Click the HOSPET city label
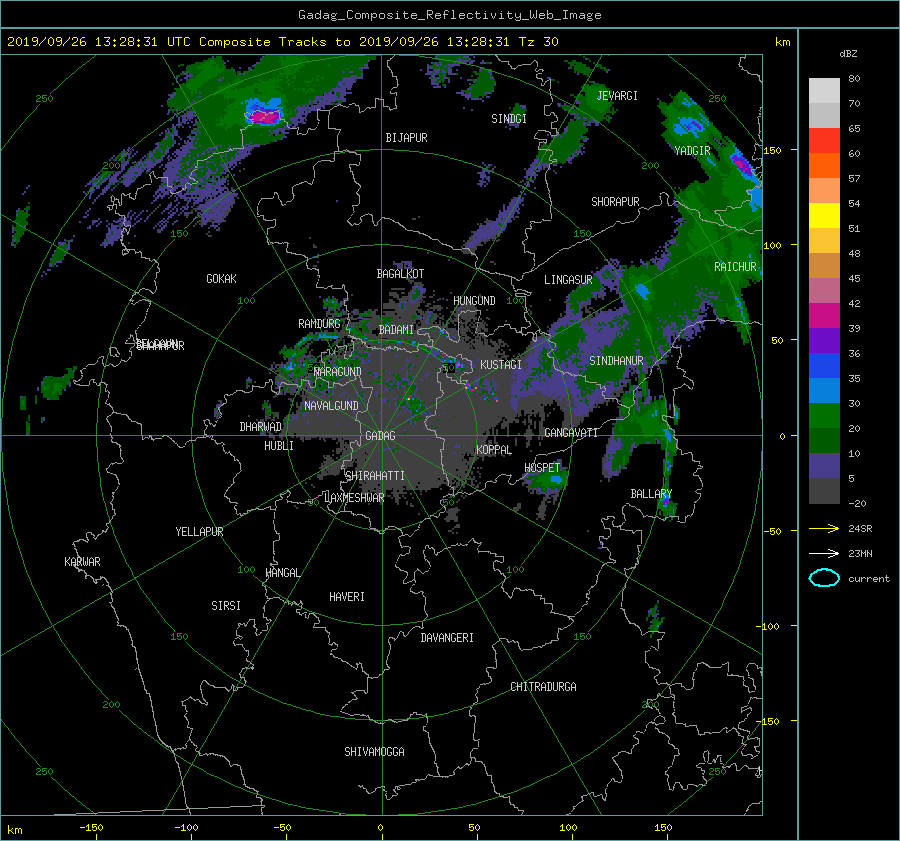Image resolution: width=900 pixels, height=841 pixels. (x=542, y=468)
